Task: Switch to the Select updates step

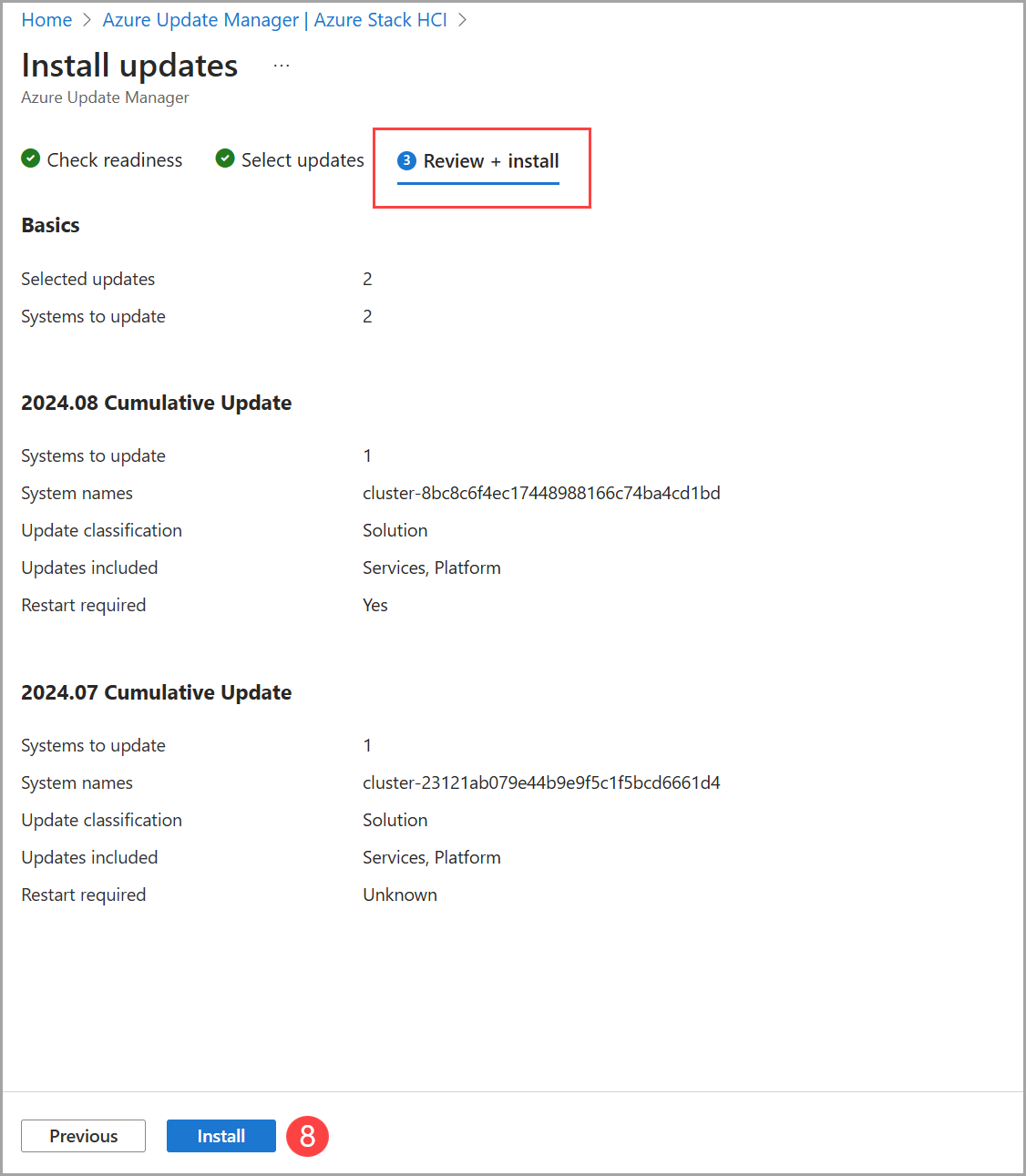Action: (303, 159)
